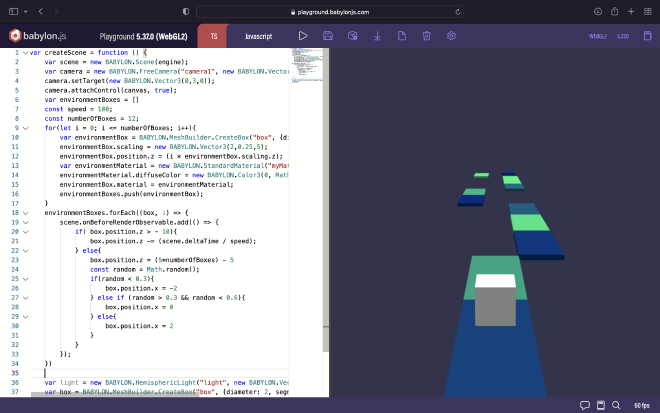
Task: Fold the forEach block at line 18
Action: (x=26, y=213)
